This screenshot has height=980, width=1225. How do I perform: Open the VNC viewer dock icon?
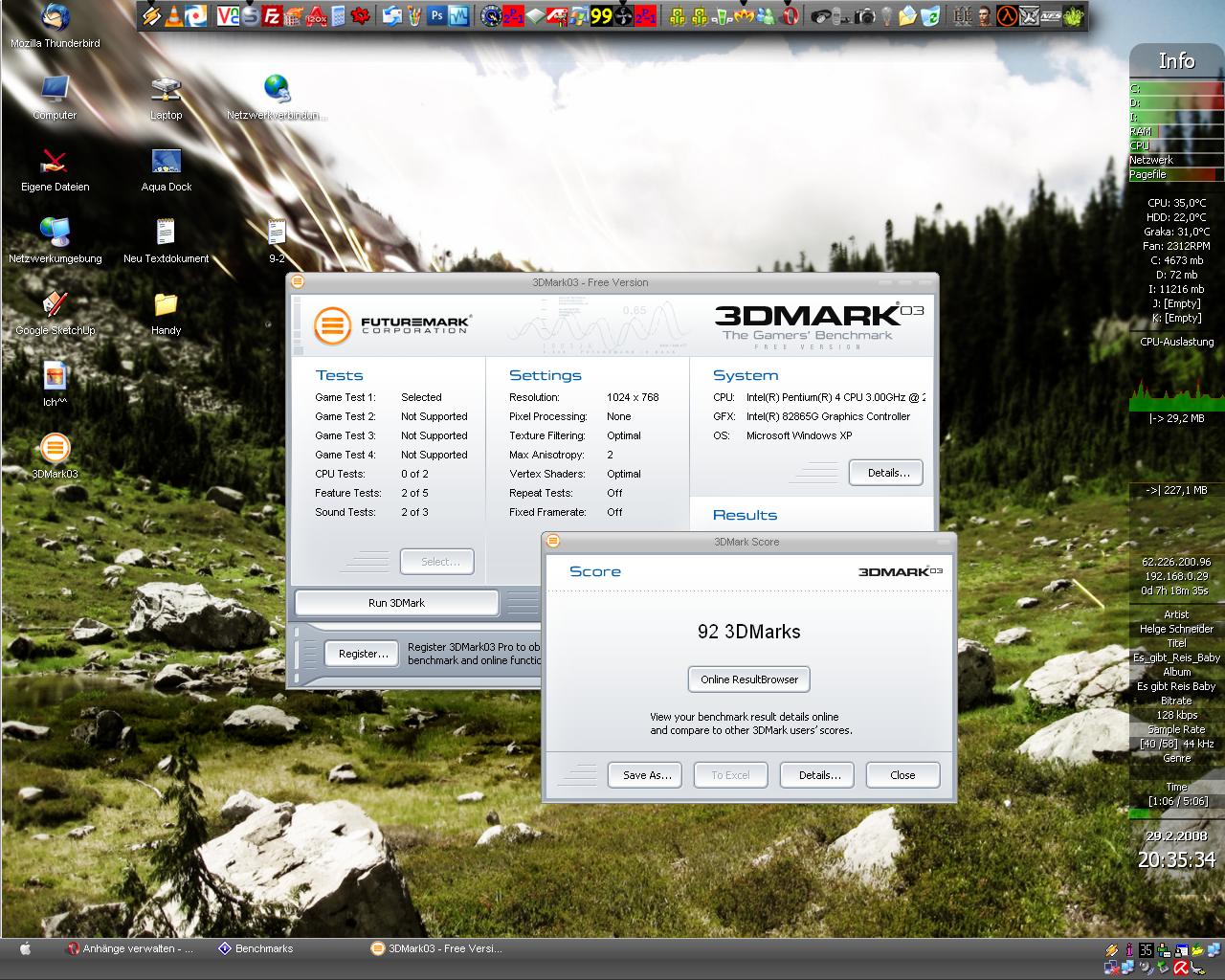pyautogui.click(x=228, y=15)
